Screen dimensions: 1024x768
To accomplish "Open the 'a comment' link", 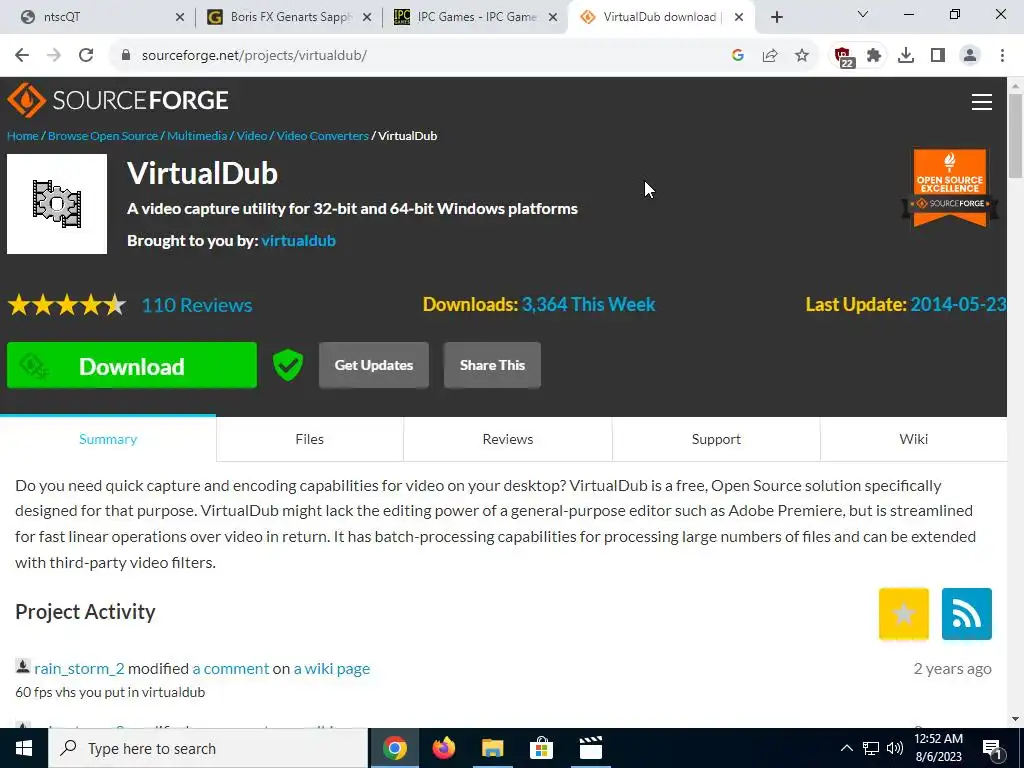I will 231,668.
